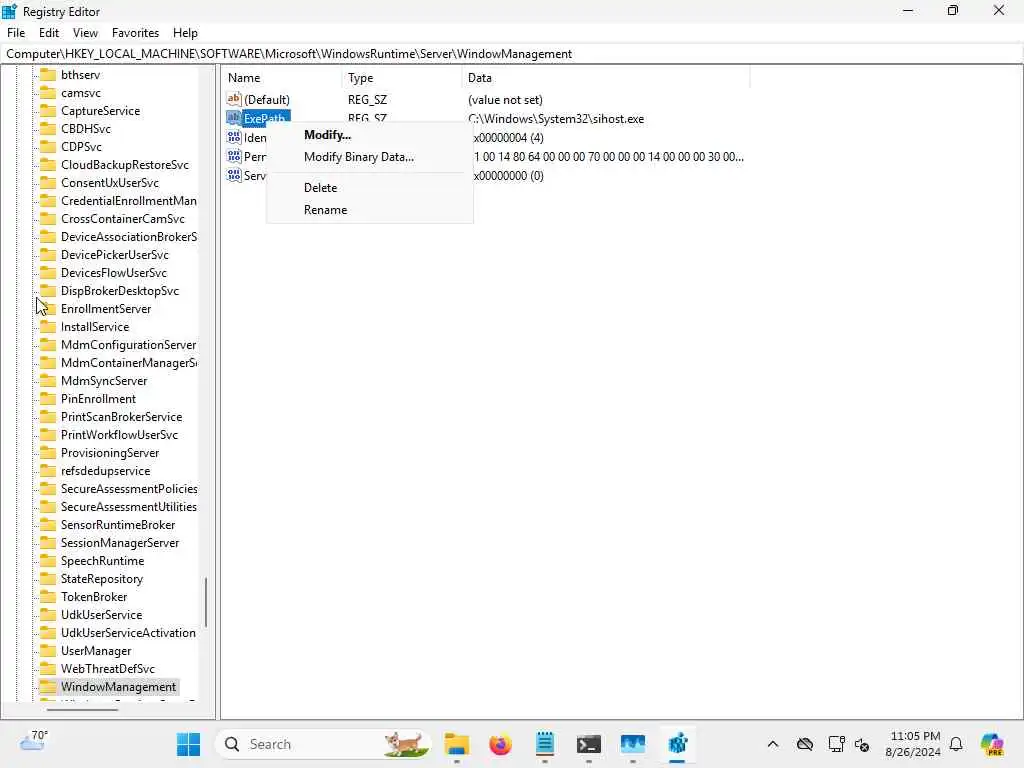The width and height of the screenshot is (1024, 768).
Task: Select CredentialEnrollmentMan key in tree
Action: tap(129, 200)
